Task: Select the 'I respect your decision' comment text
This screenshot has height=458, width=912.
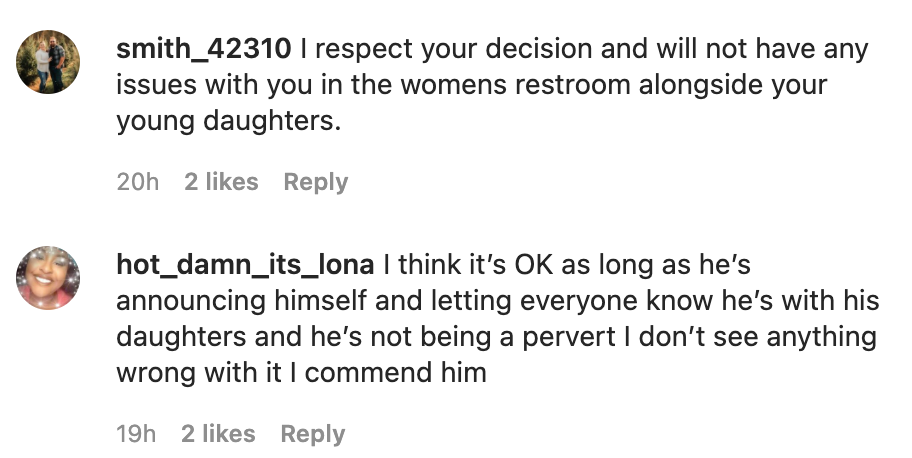Action: tap(472, 84)
